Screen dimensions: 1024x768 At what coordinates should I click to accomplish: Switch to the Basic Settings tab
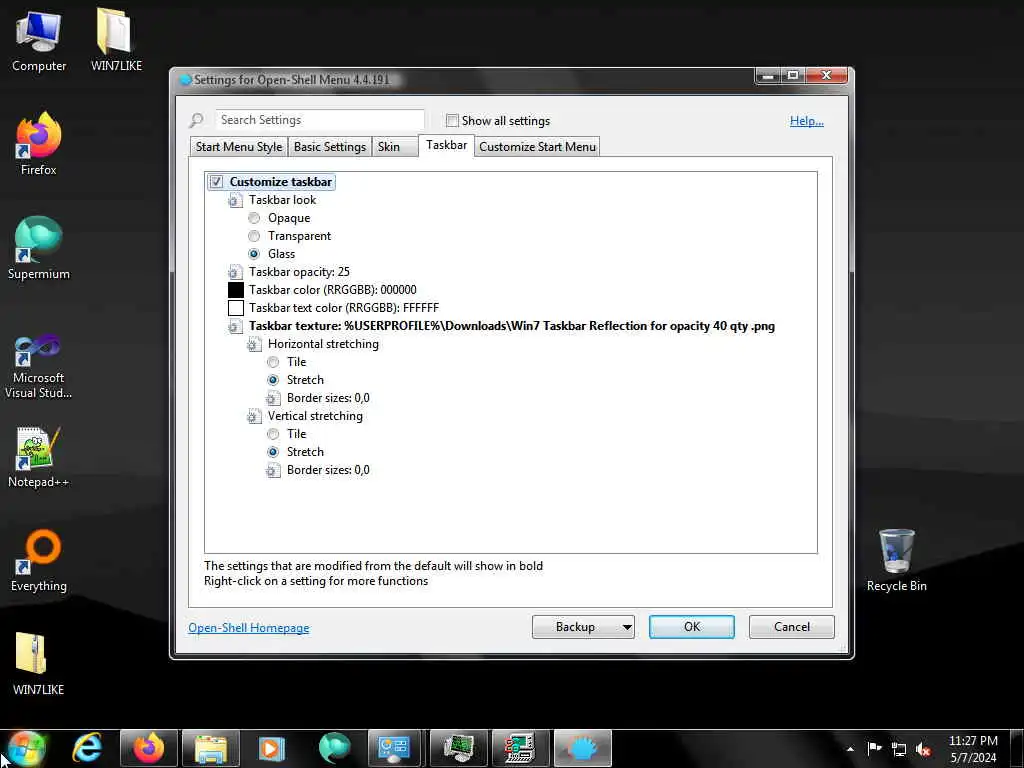click(330, 146)
